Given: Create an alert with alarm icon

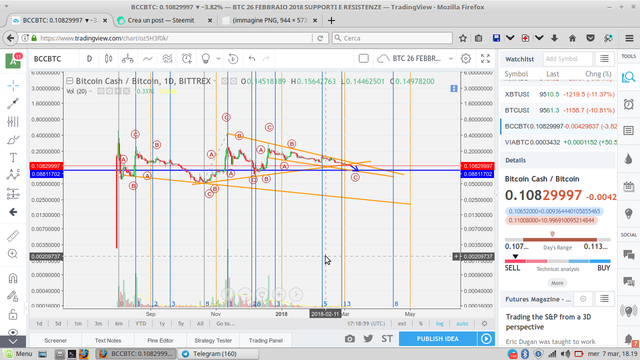Looking at the screenshot, I should (187, 59).
